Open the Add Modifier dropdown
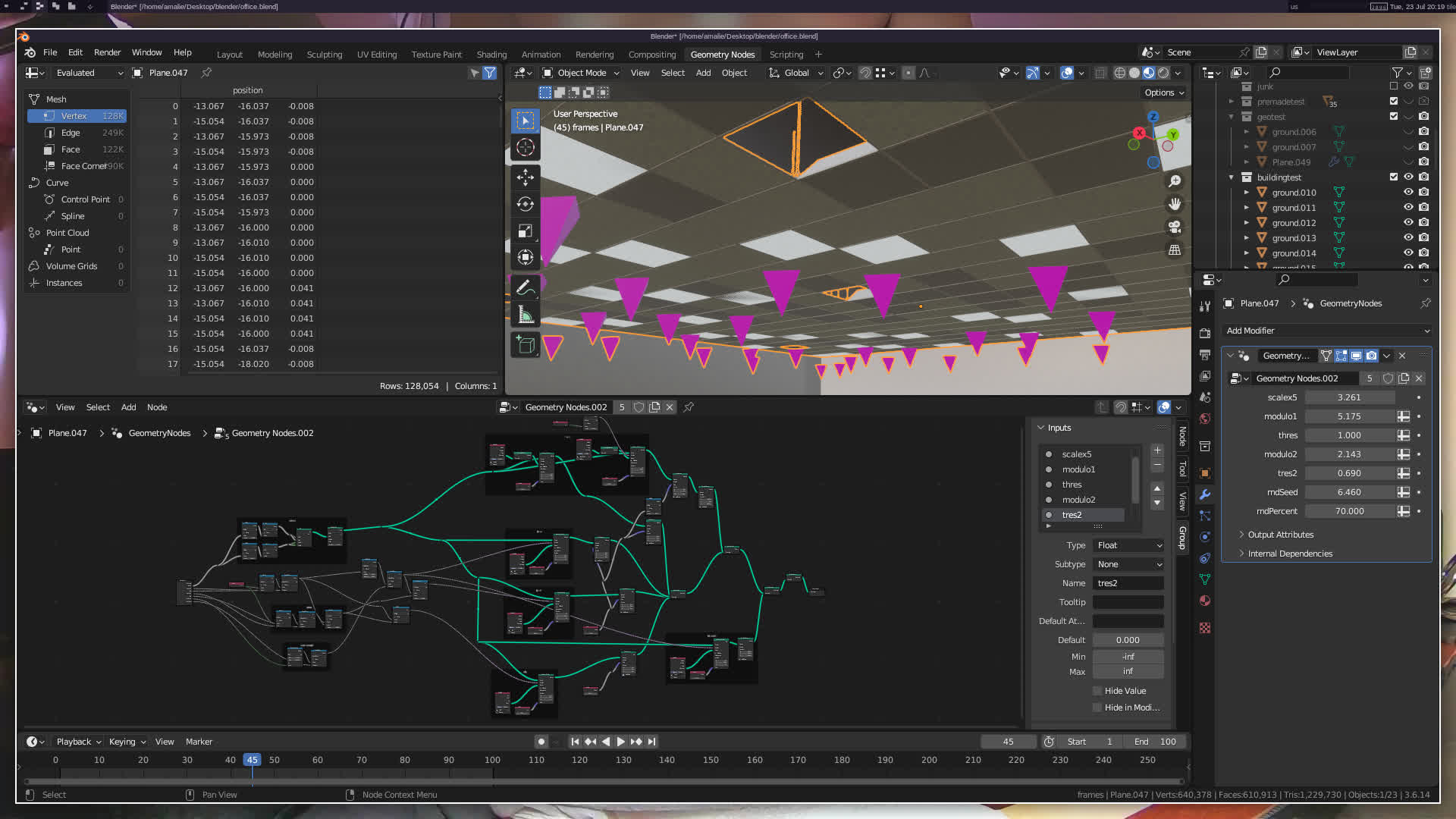 [1327, 331]
